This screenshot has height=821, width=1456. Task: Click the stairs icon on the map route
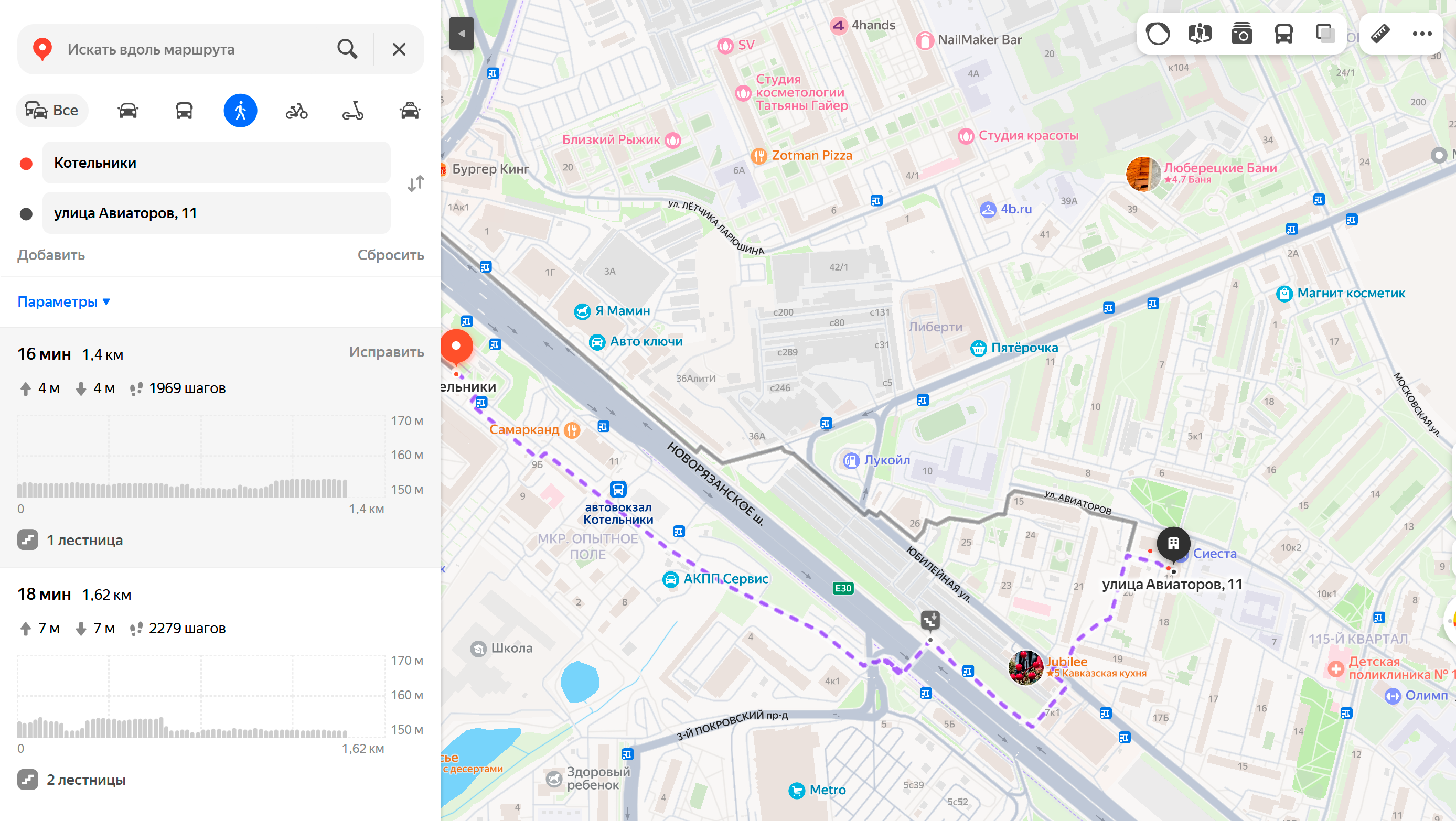930,620
